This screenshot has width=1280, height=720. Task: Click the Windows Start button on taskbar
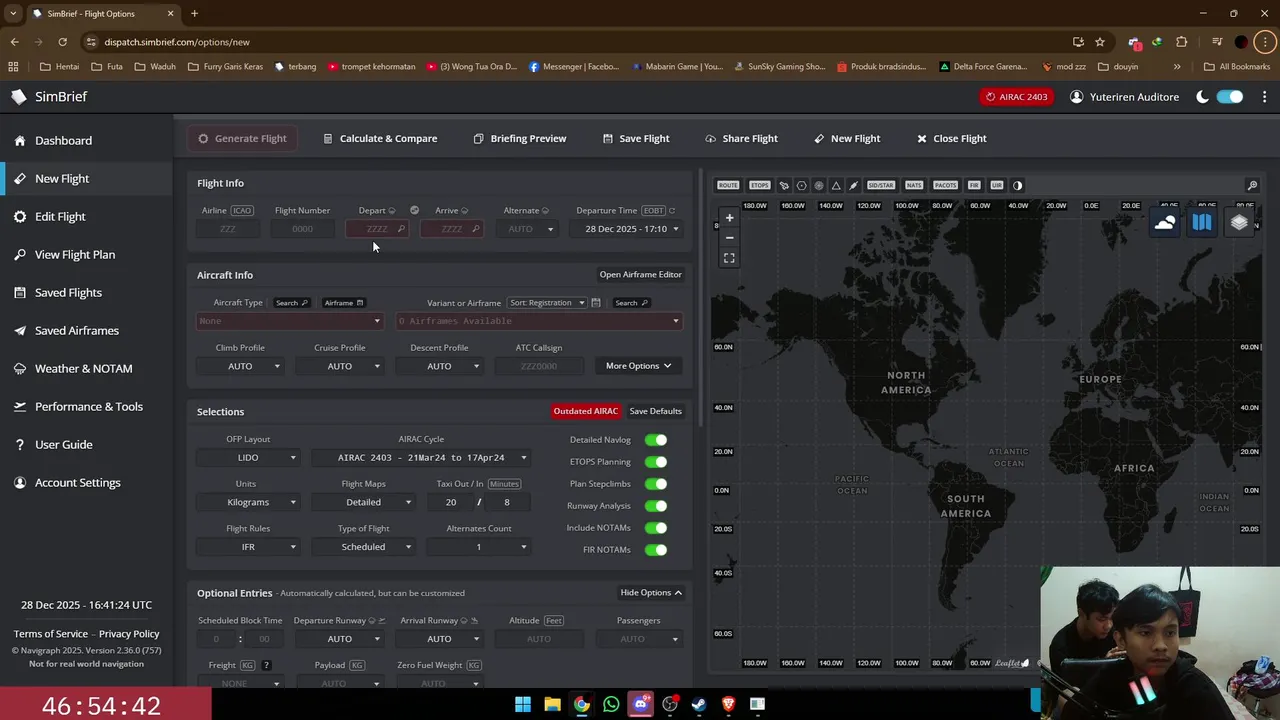pyautogui.click(x=523, y=704)
